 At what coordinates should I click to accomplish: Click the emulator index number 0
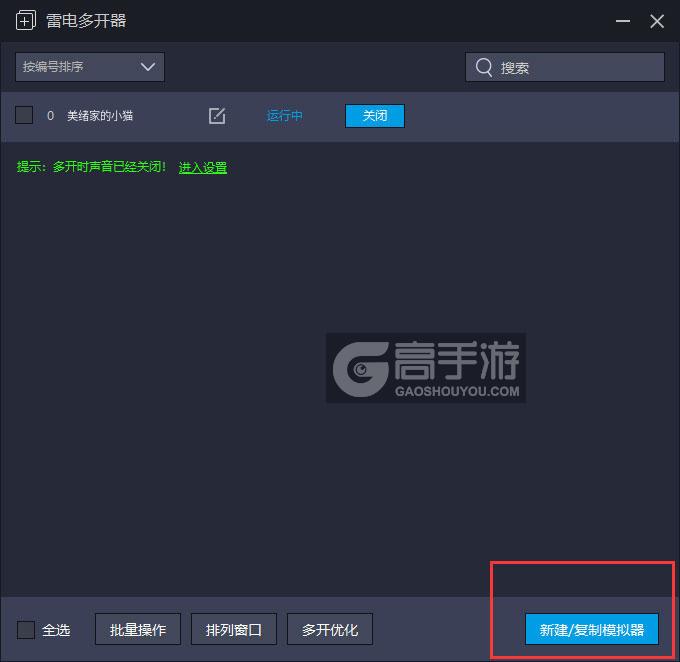click(50, 116)
